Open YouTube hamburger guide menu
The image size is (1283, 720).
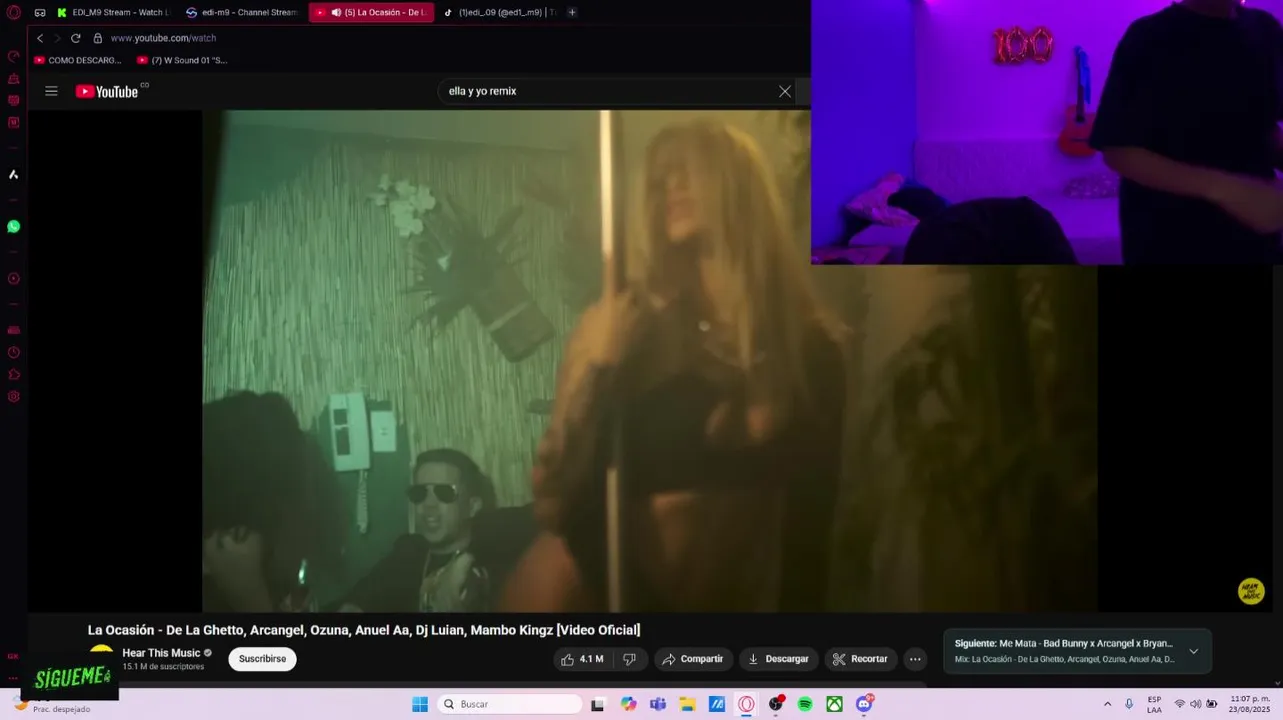[51, 91]
